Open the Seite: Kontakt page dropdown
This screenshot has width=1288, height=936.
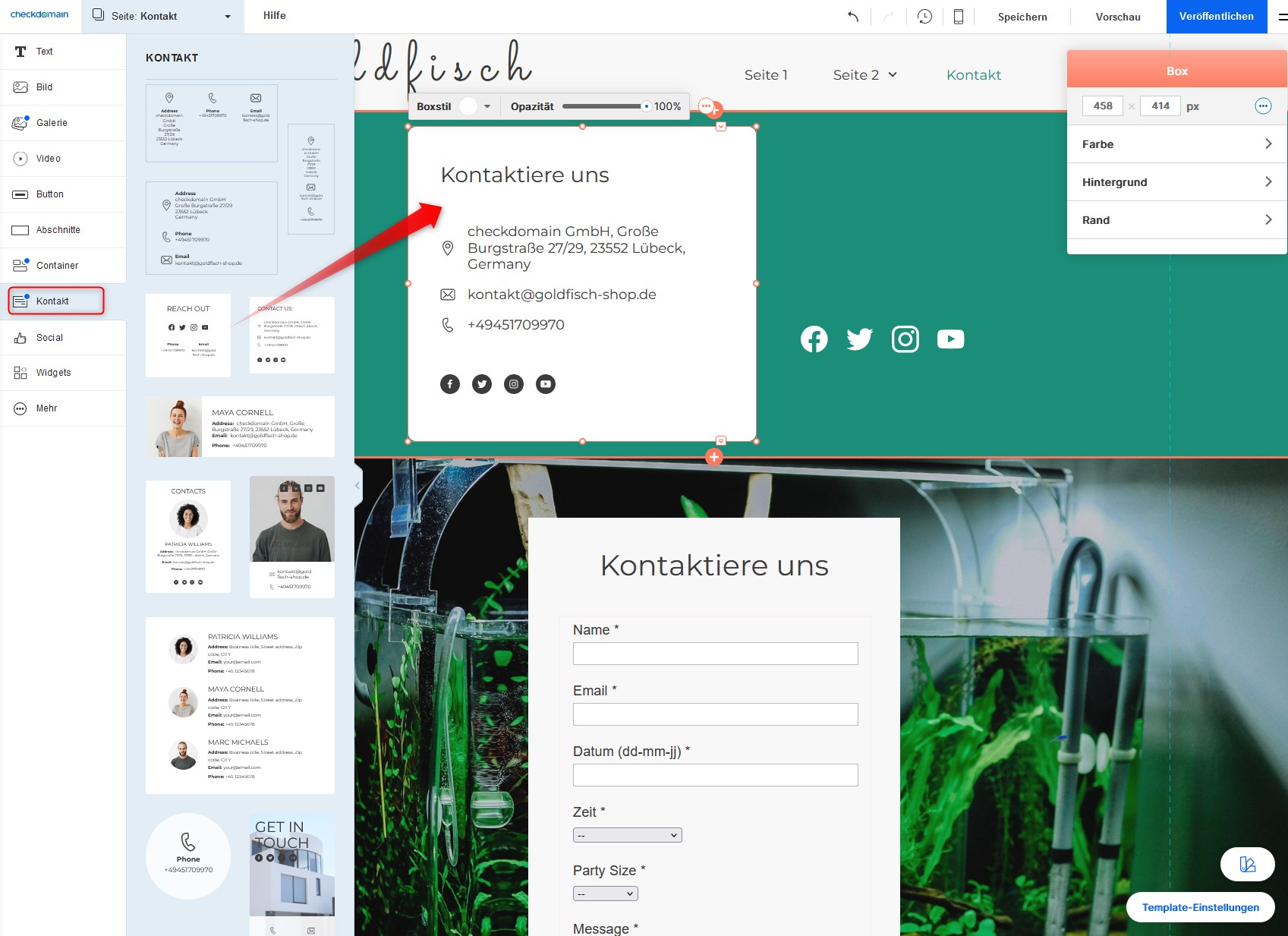point(162,16)
